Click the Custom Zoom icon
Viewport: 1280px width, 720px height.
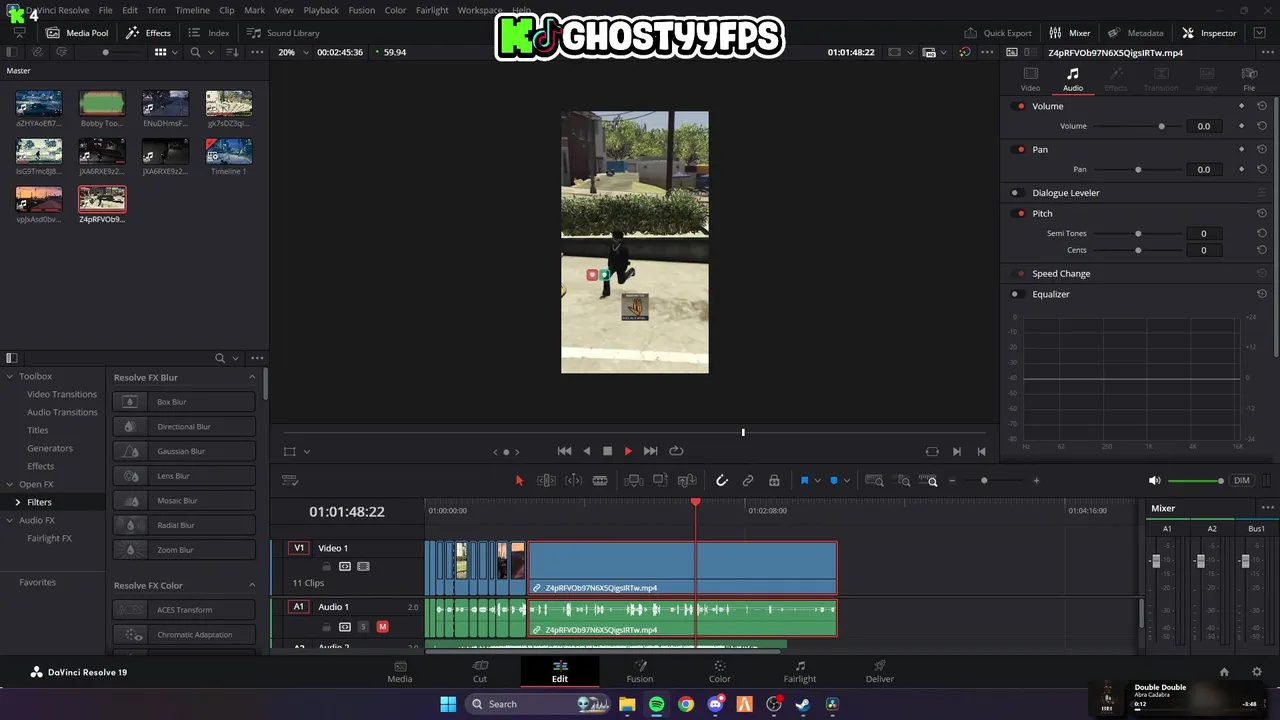tap(930, 481)
